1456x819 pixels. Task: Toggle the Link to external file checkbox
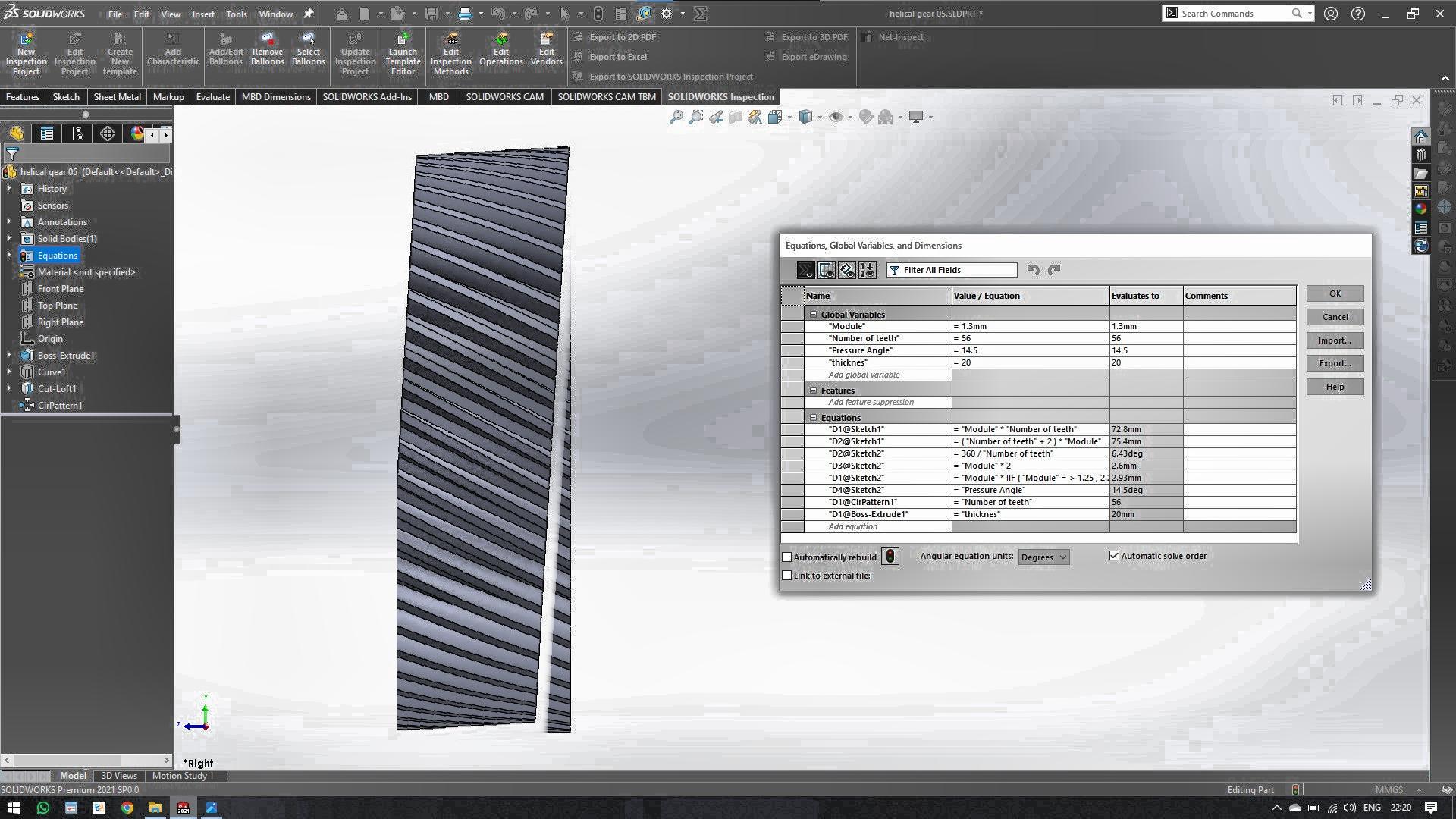(x=787, y=575)
